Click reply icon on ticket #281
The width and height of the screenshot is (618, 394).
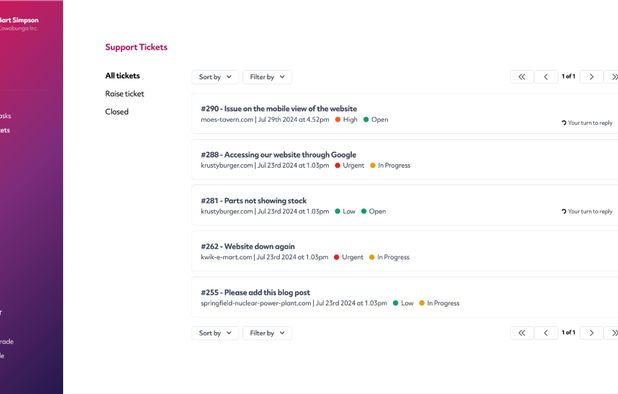coord(564,212)
